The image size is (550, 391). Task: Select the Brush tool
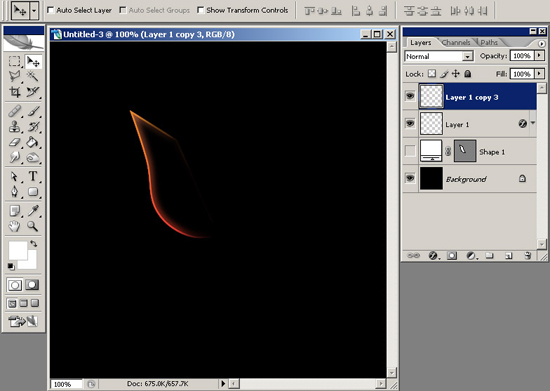(33, 111)
